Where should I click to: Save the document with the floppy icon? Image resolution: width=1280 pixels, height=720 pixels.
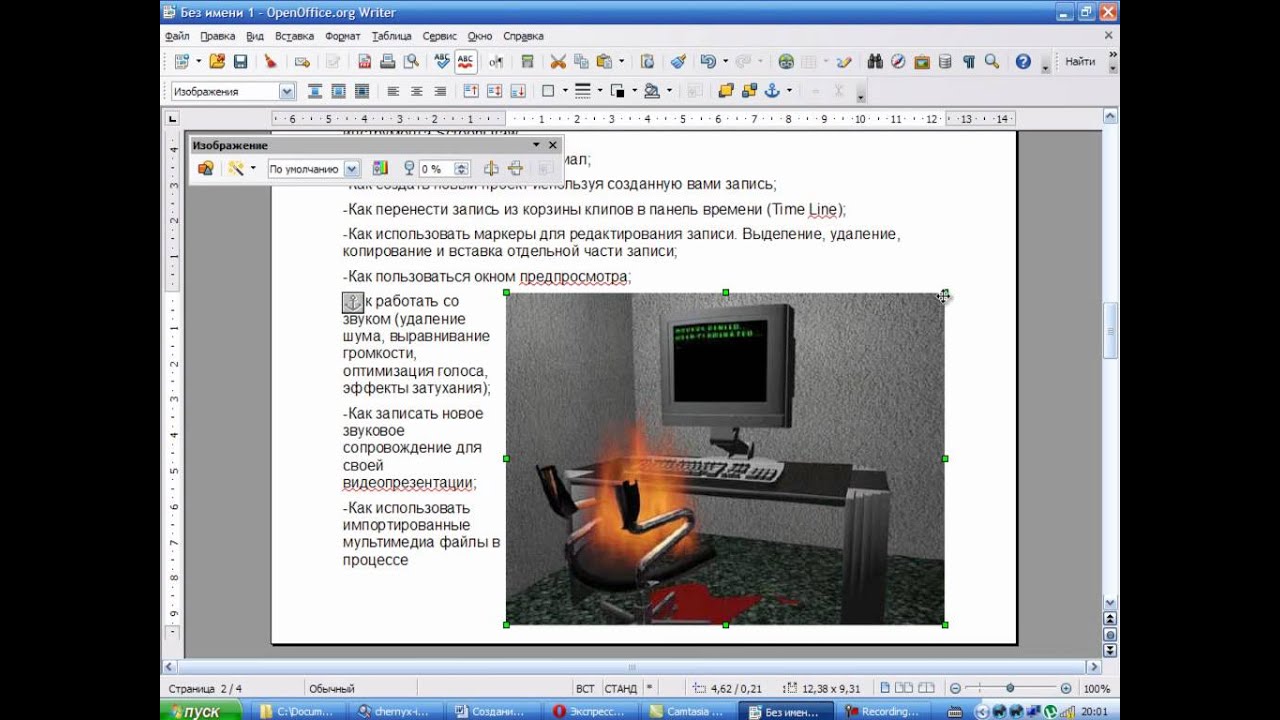241,62
